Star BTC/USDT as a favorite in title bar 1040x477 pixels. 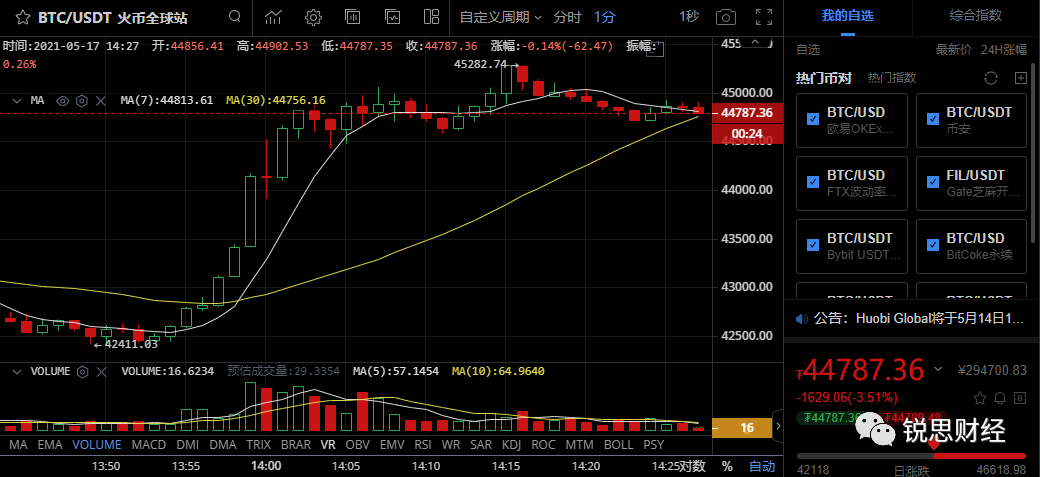(x=23, y=17)
